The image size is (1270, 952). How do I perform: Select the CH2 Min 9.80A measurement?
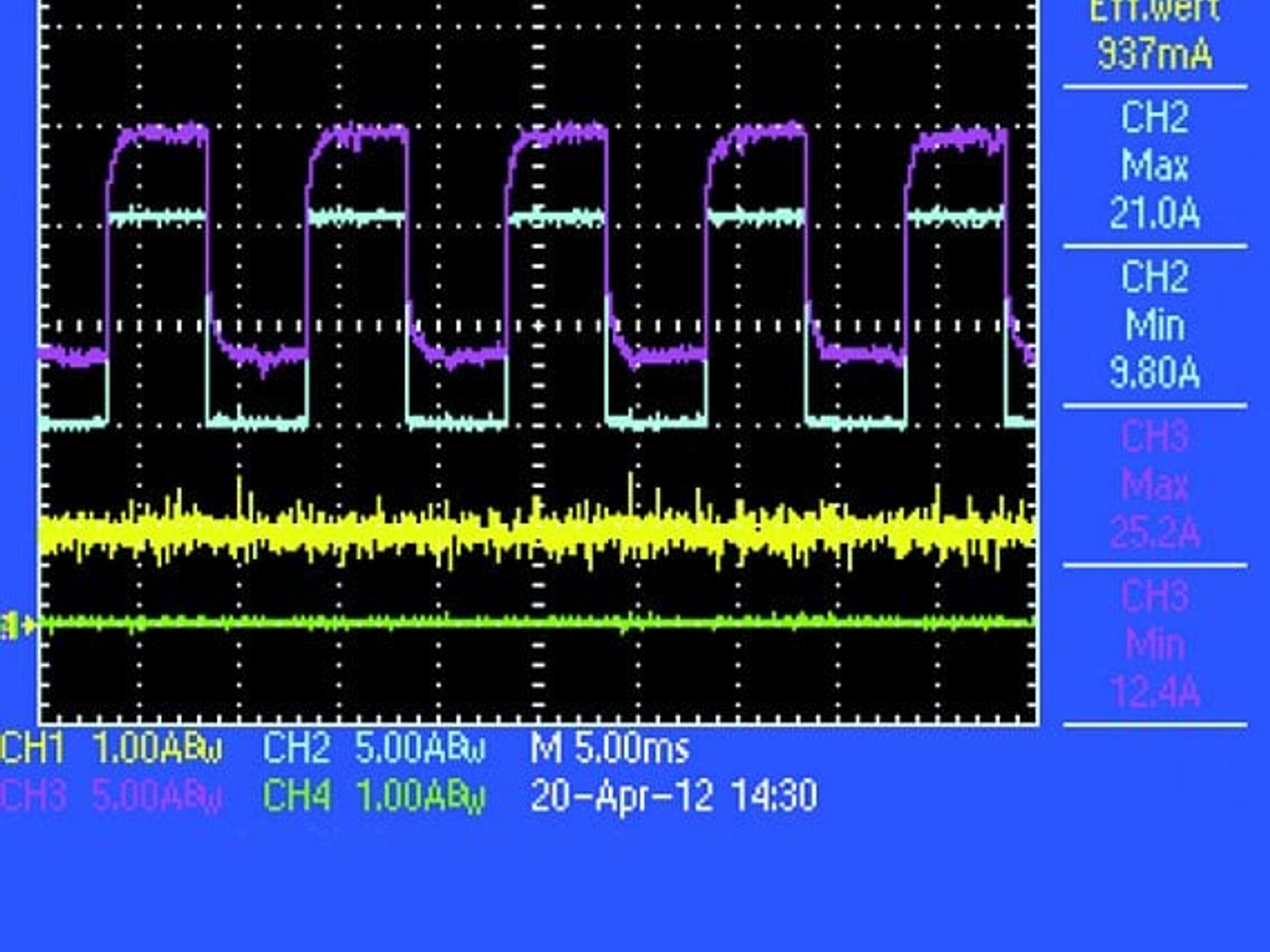coord(1154,326)
